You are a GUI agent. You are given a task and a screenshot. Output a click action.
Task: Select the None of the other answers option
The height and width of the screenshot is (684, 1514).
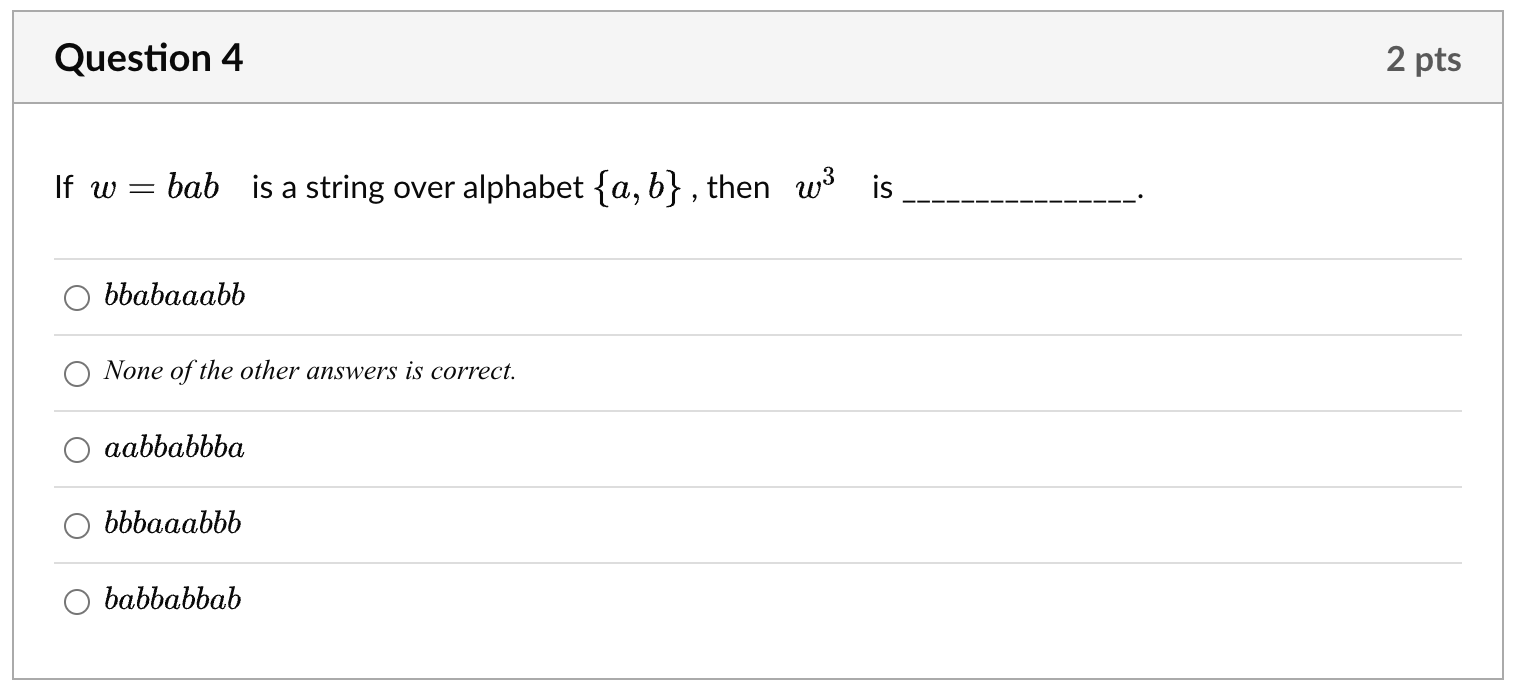(310, 371)
